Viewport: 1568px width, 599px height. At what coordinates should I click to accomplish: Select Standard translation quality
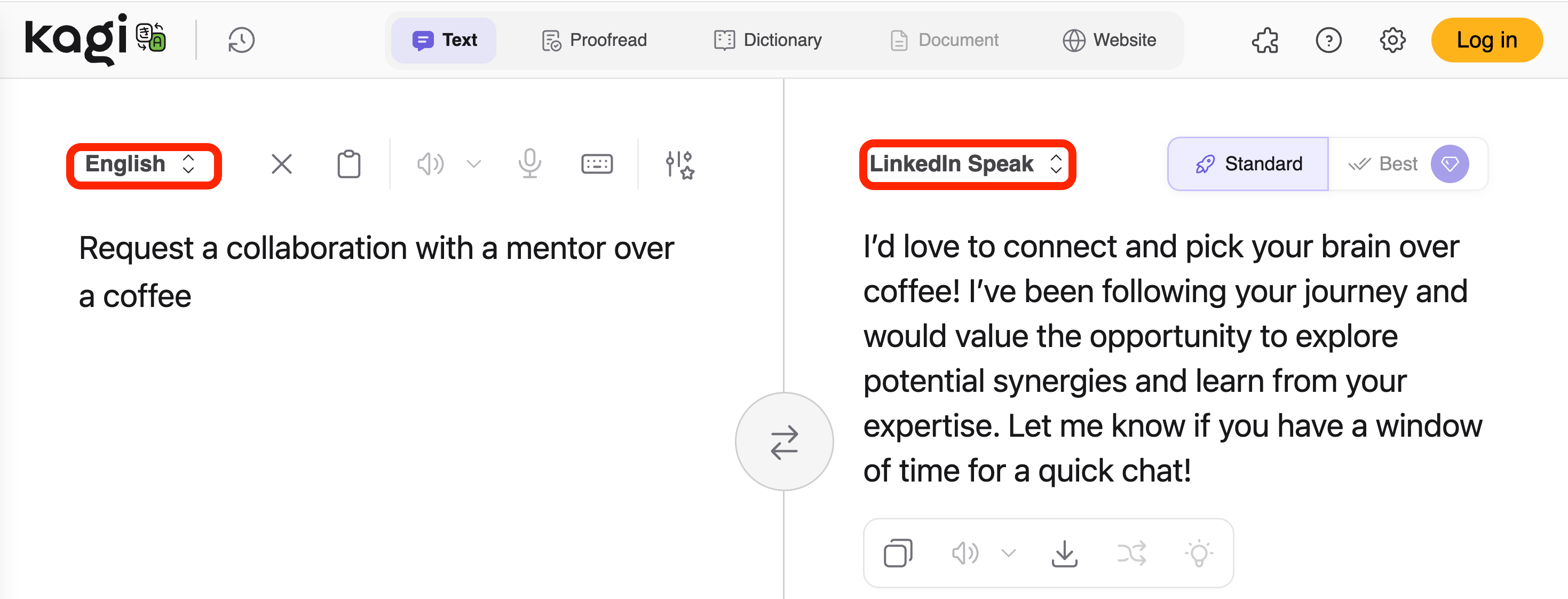pyautogui.click(x=1248, y=164)
